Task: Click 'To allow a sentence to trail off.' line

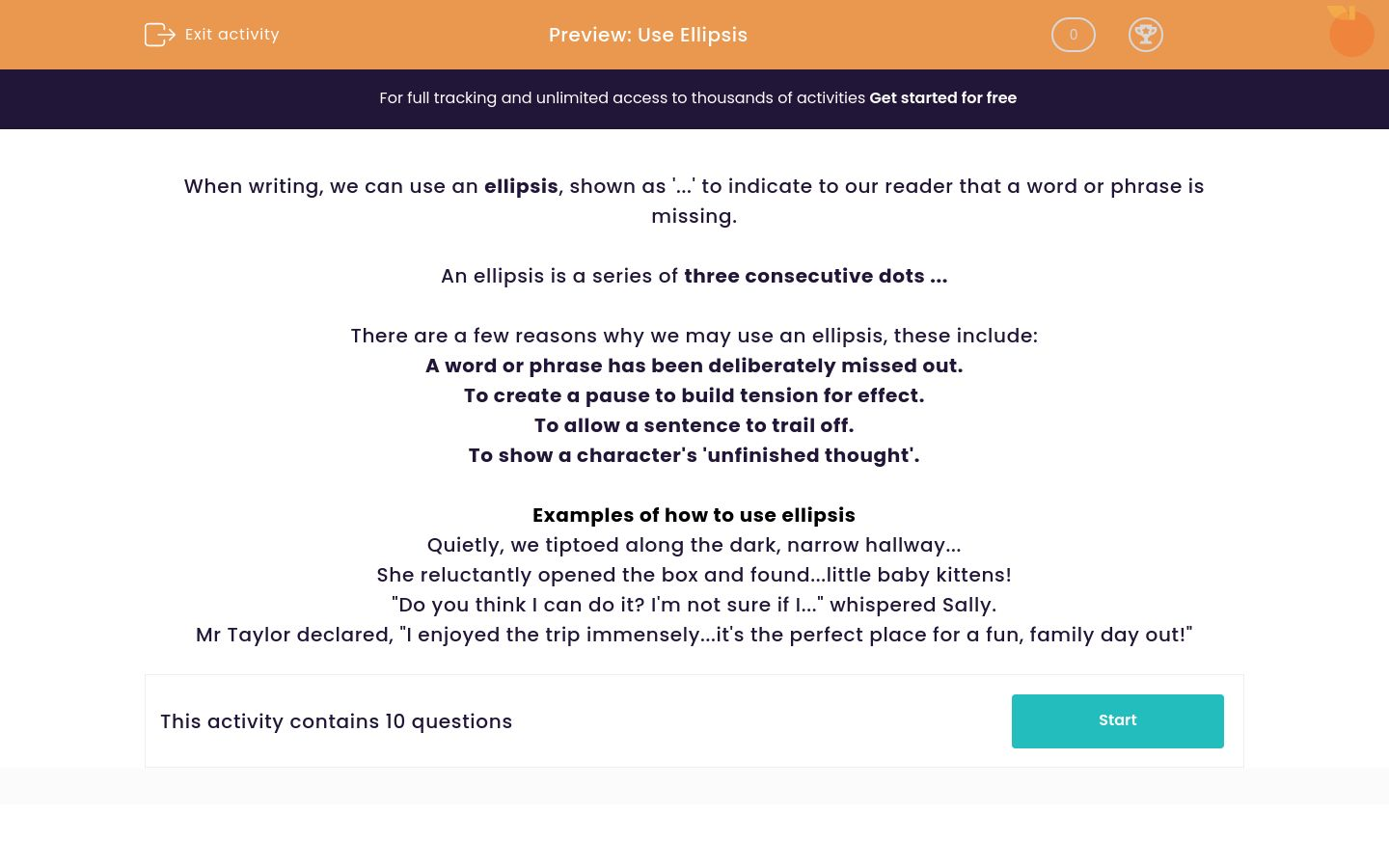Action: click(x=694, y=425)
